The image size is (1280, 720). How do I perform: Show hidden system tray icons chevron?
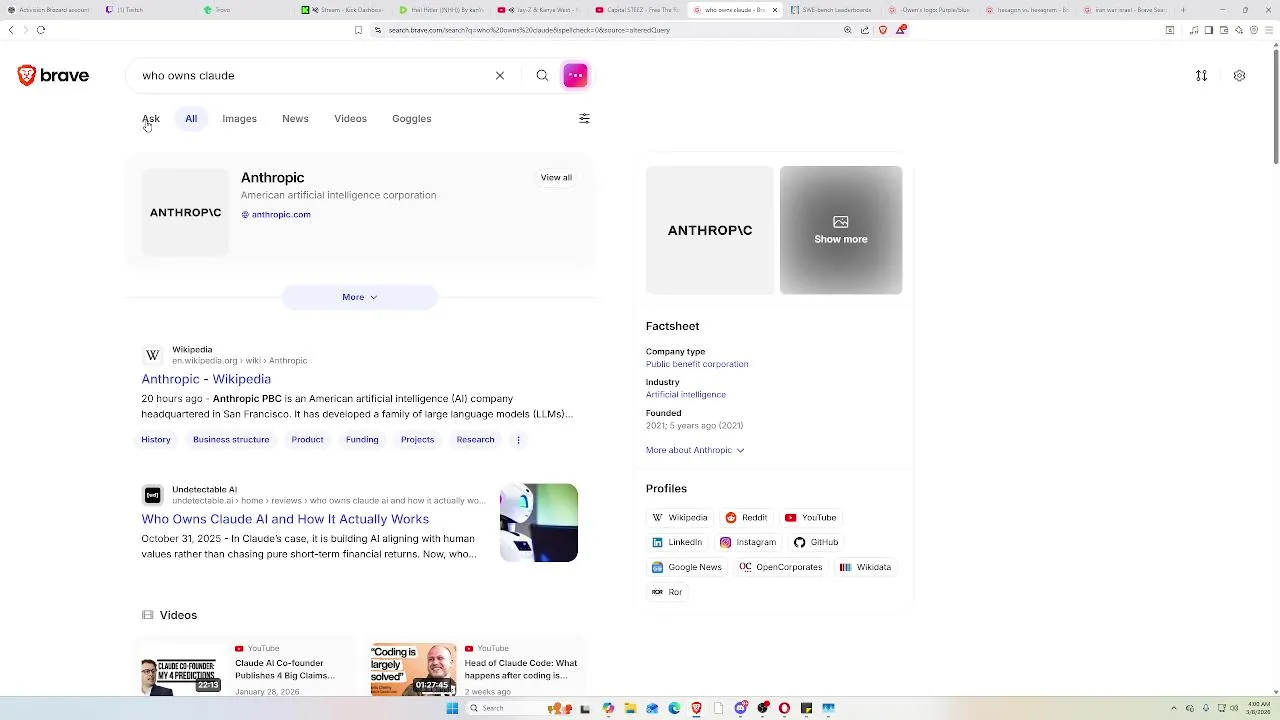pyautogui.click(x=1174, y=708)
